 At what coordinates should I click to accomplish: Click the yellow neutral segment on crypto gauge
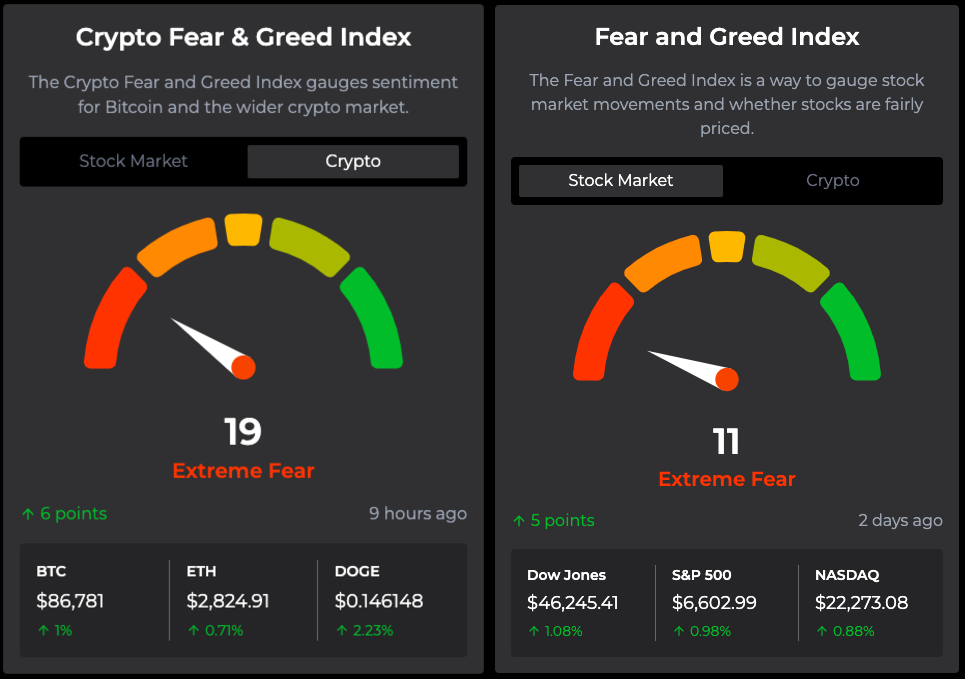[243, 228]
